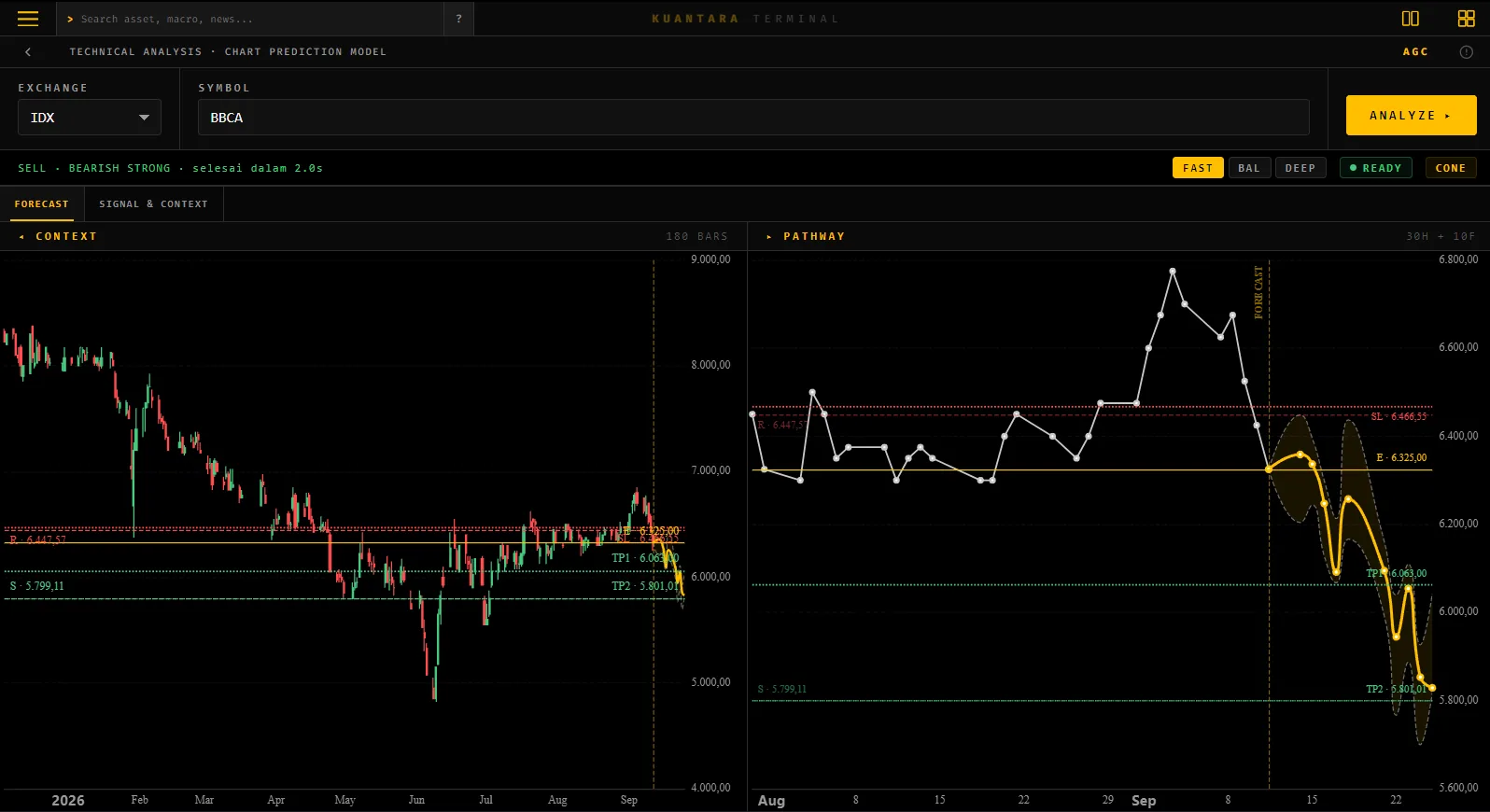Screen dimensions: 1490x812
Task: Select the BAL model mode
Action: (1249, 168)
